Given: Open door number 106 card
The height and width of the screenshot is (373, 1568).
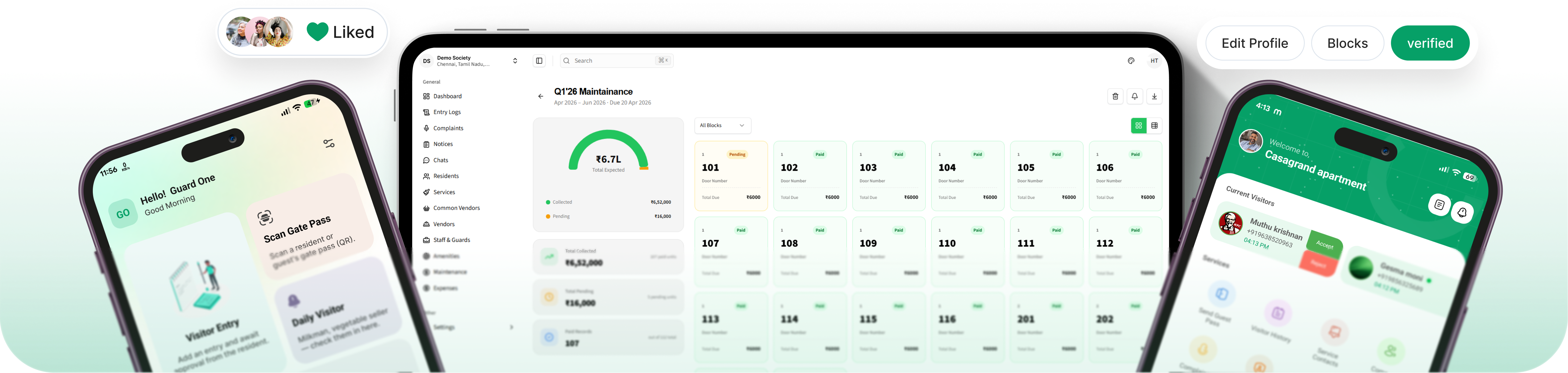Looking at the screenshot, I should click(1126, 176).
